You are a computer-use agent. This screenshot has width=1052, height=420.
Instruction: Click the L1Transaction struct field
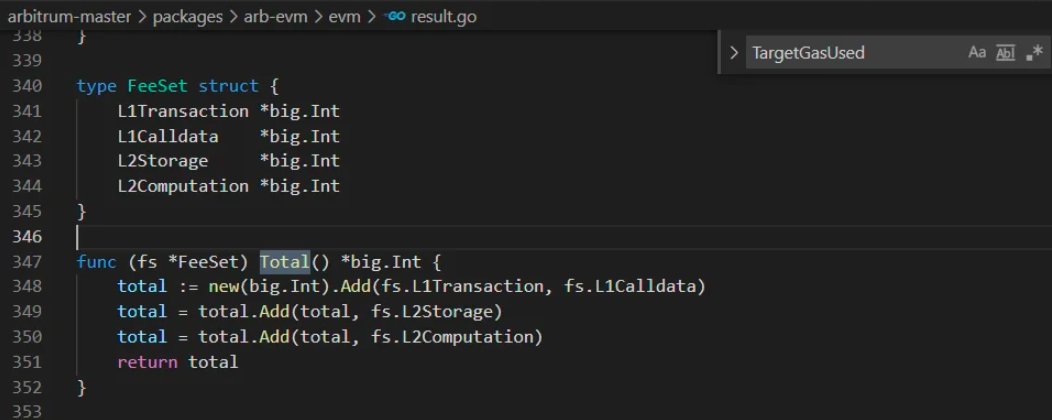point(183,111)
